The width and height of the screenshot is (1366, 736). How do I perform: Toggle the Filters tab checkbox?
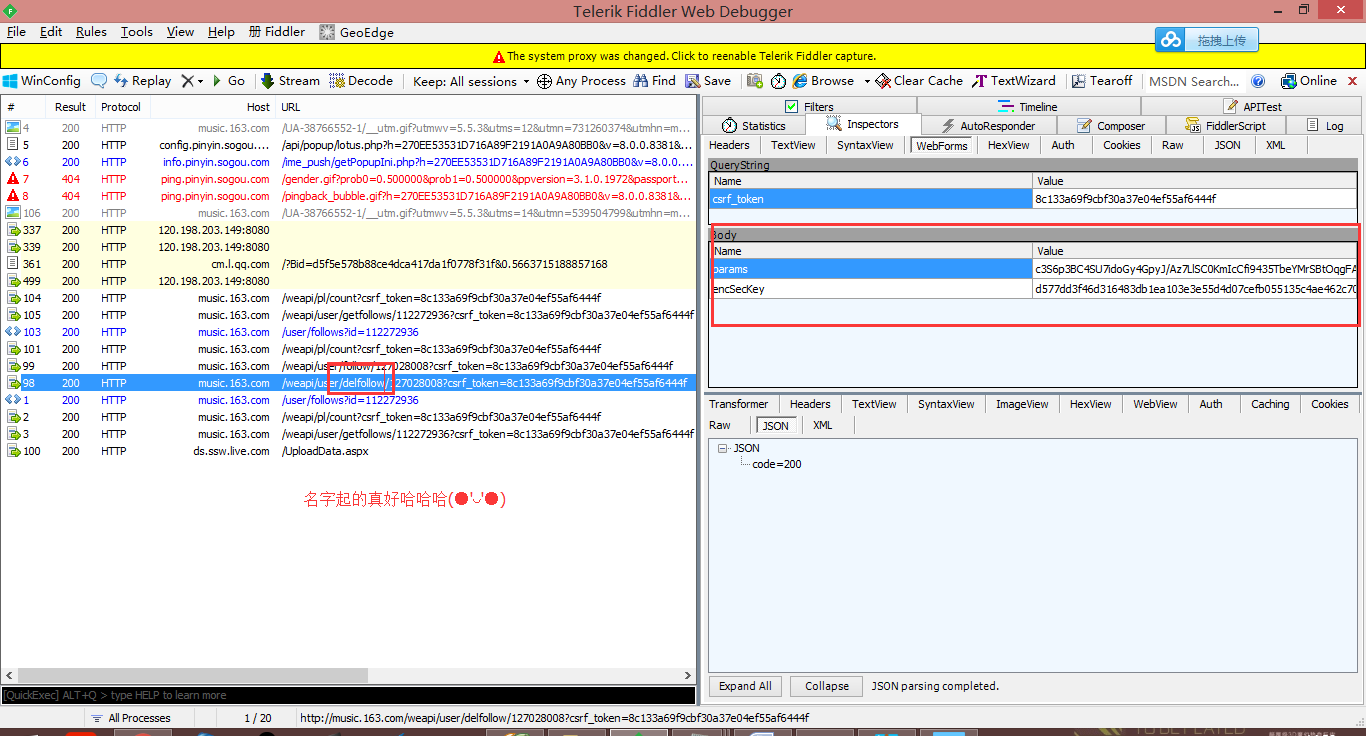click(792, 106)
